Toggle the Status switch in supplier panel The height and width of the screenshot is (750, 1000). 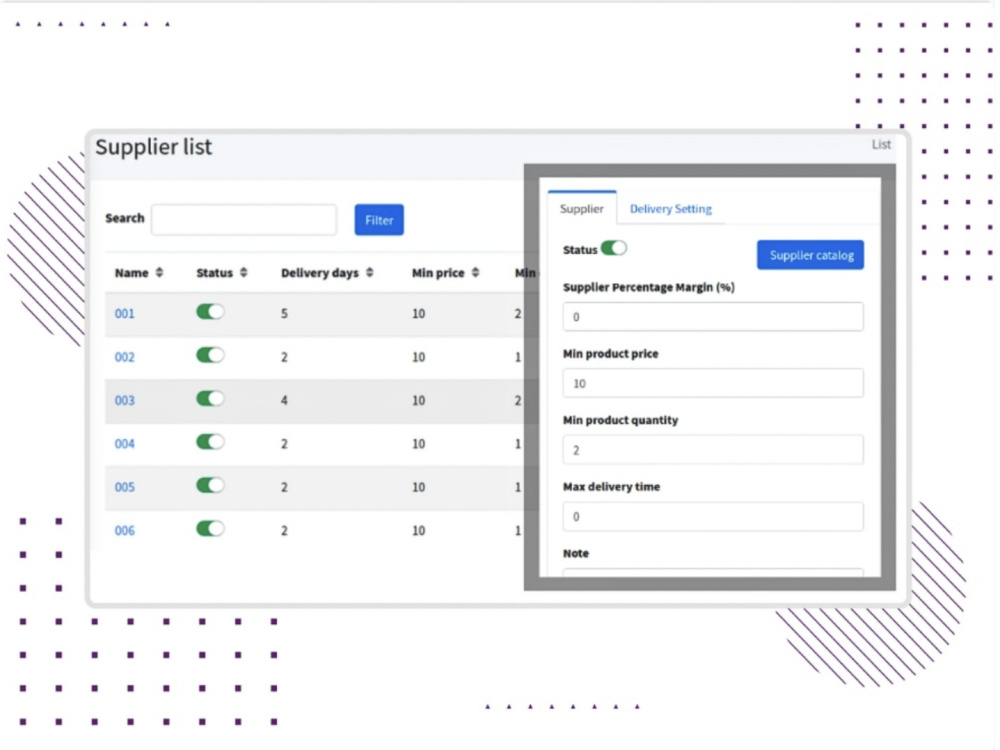(614, 248)
